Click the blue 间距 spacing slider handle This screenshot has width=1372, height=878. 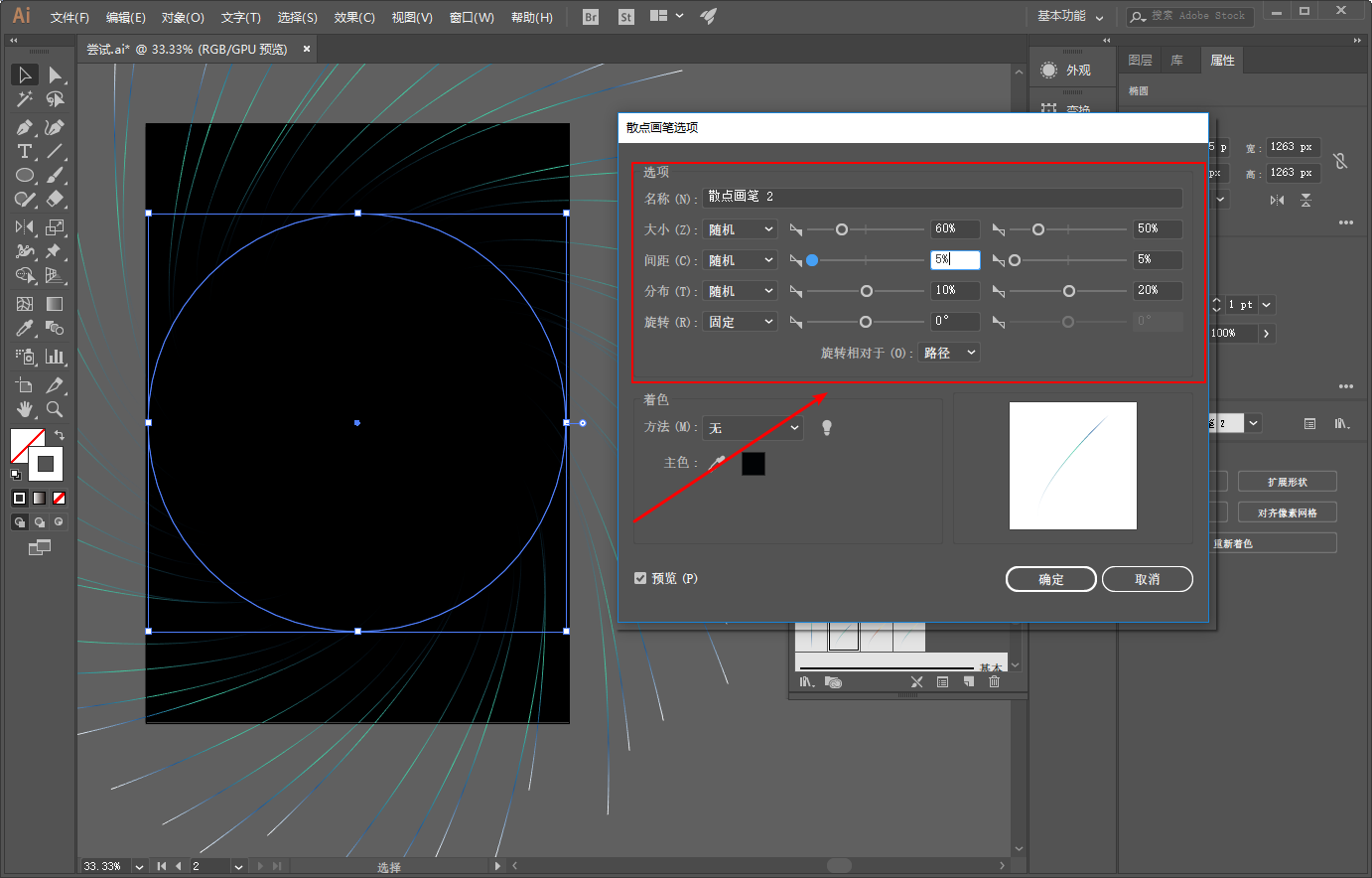(x=812, y=260)
